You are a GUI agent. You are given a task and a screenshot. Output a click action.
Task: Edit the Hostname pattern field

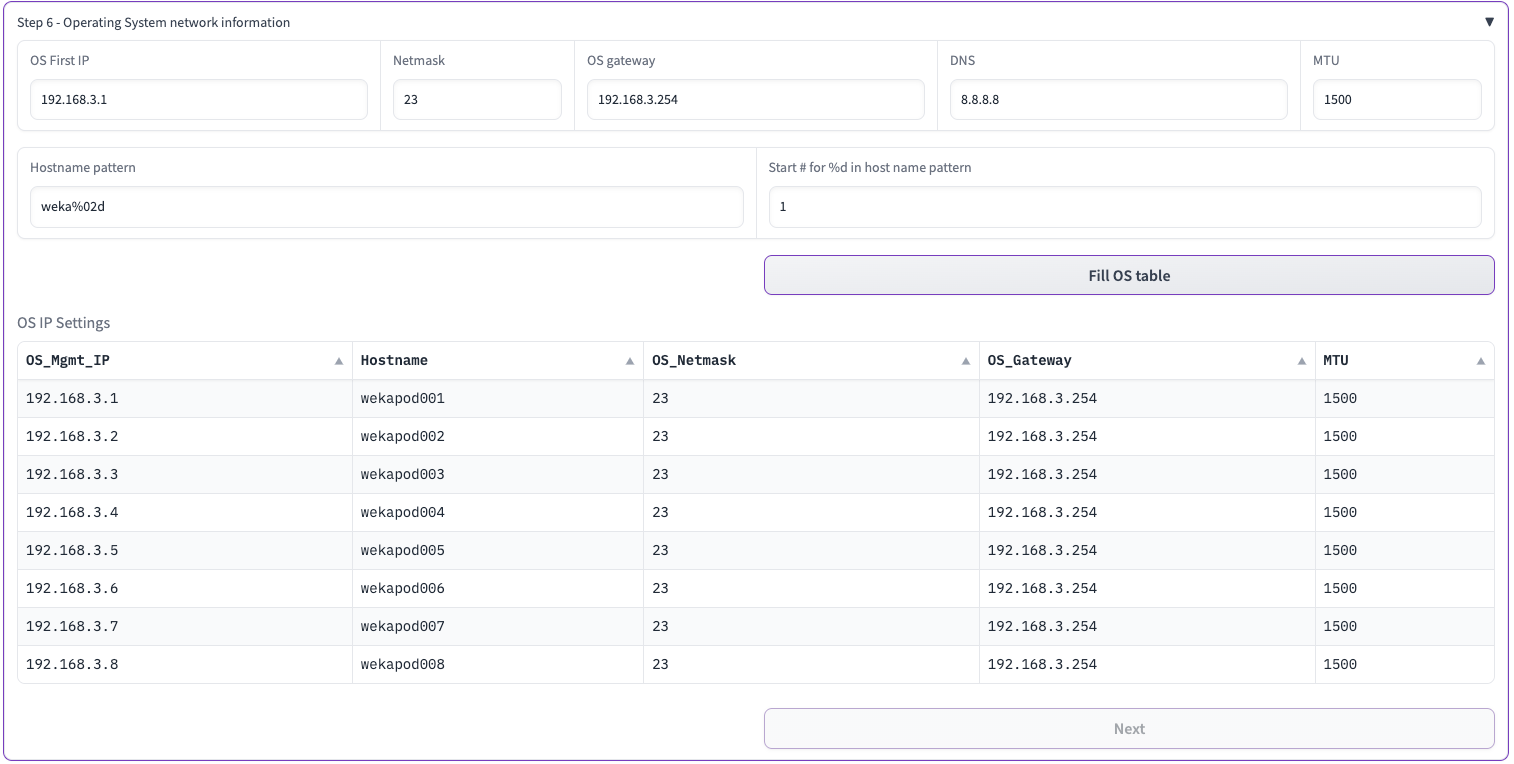pos(386,207)
